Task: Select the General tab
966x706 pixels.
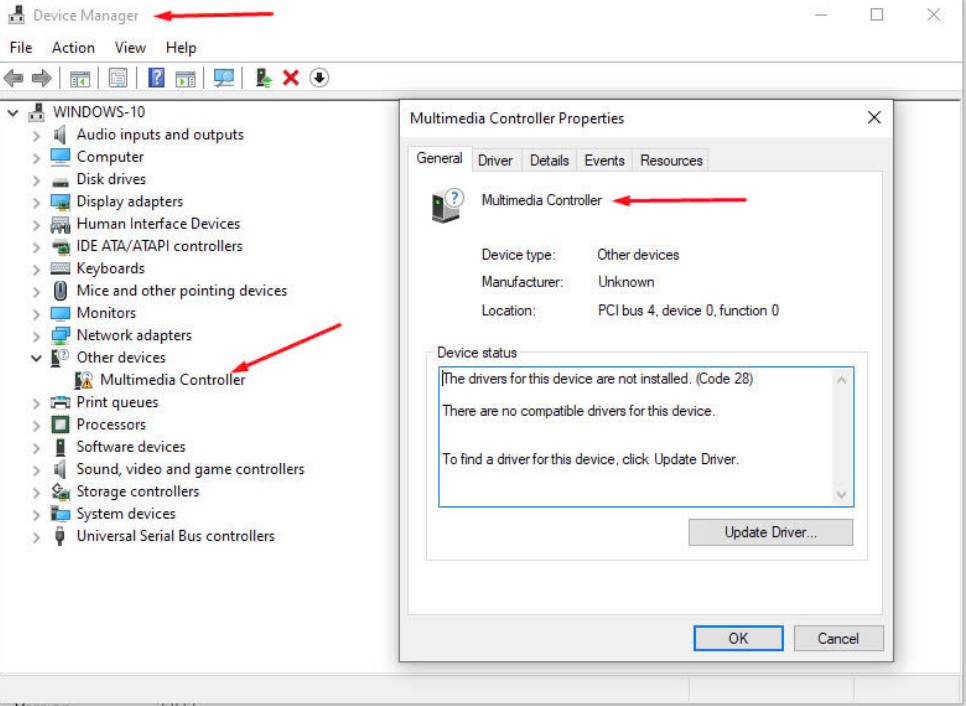Action: (439, 158)
